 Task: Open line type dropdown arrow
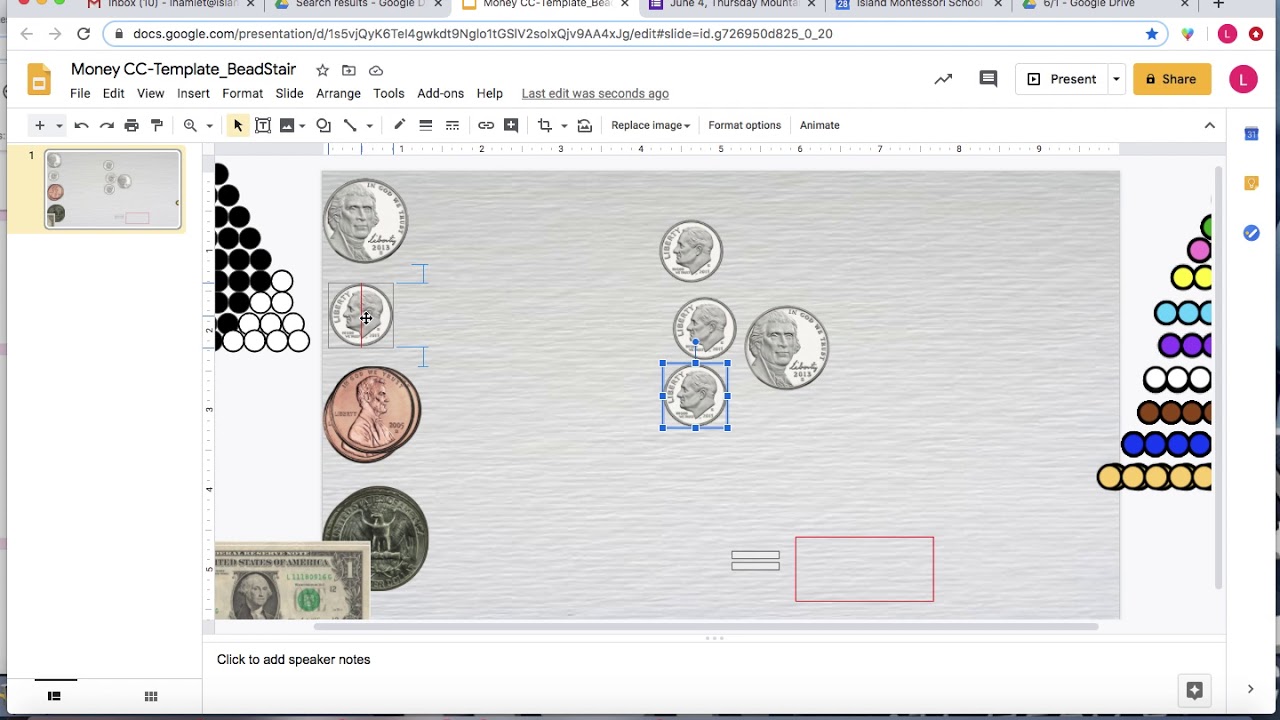coord(369,125)
